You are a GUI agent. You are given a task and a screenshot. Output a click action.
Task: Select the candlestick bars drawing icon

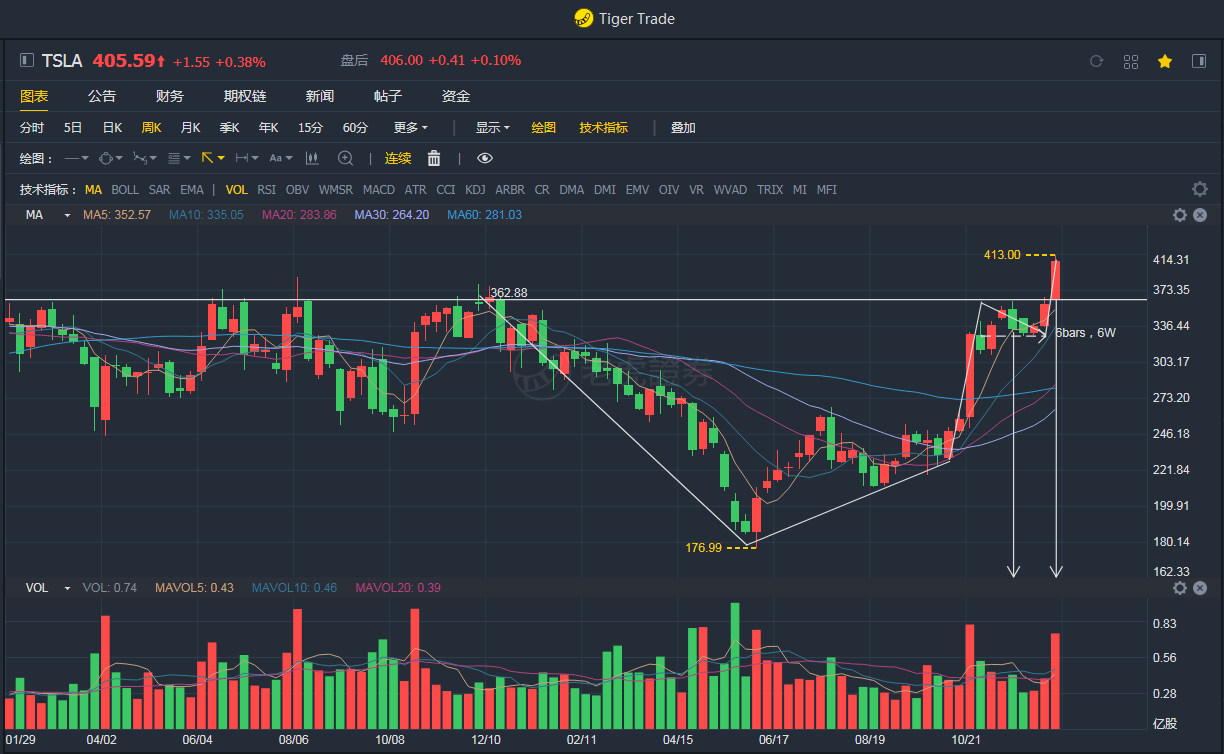pos(312,158)
